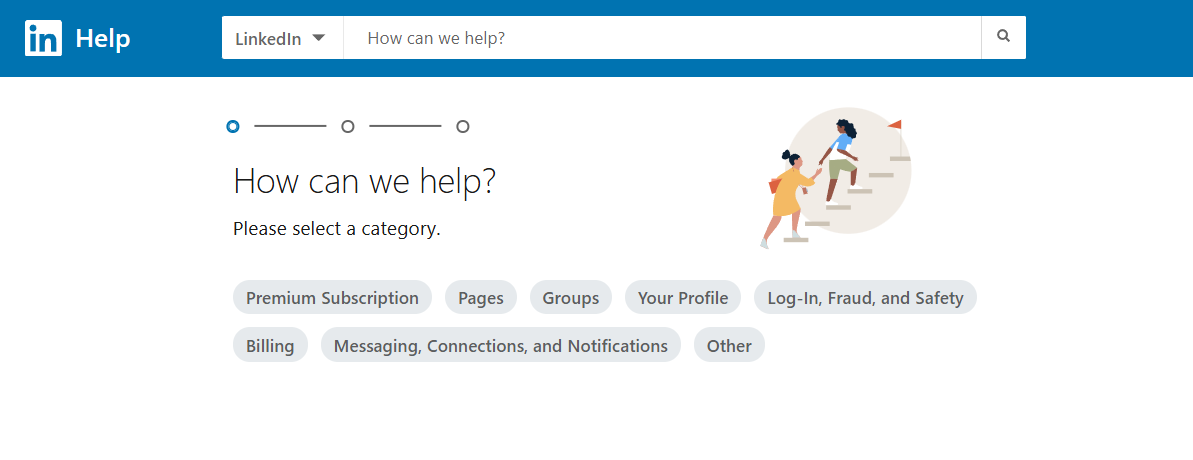Select the third progress step circle

pyautogui.click(x=463, y=126)
